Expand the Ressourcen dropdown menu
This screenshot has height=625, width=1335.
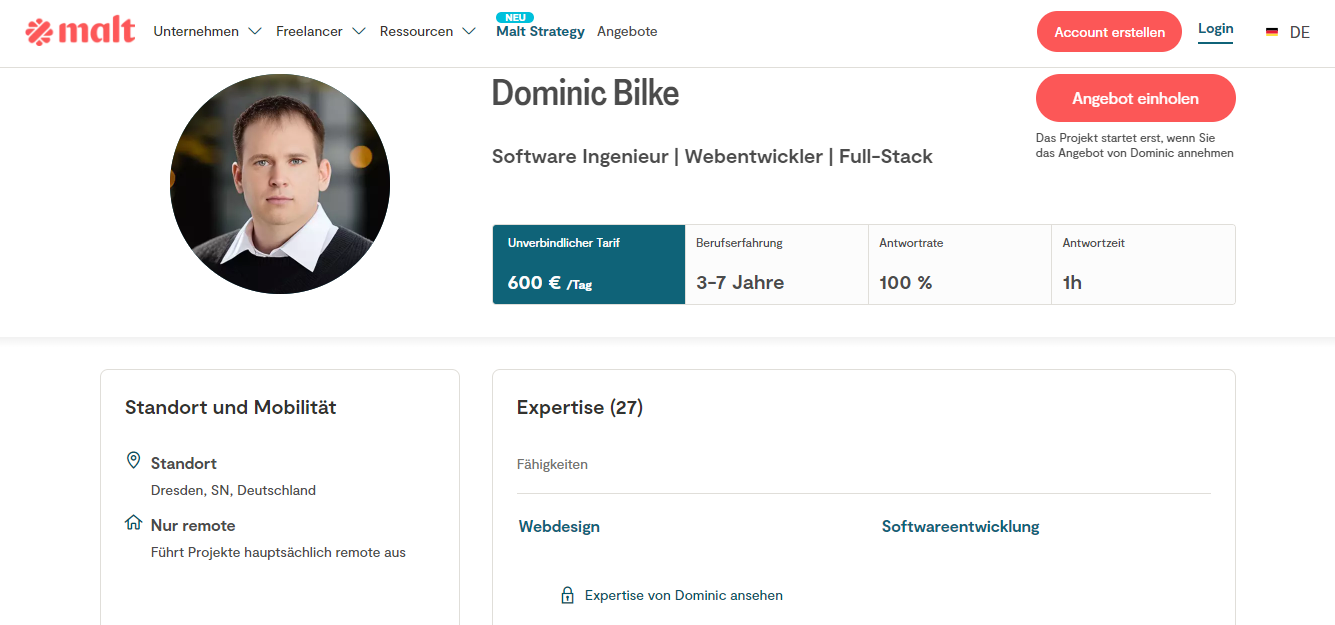(429, 31)
